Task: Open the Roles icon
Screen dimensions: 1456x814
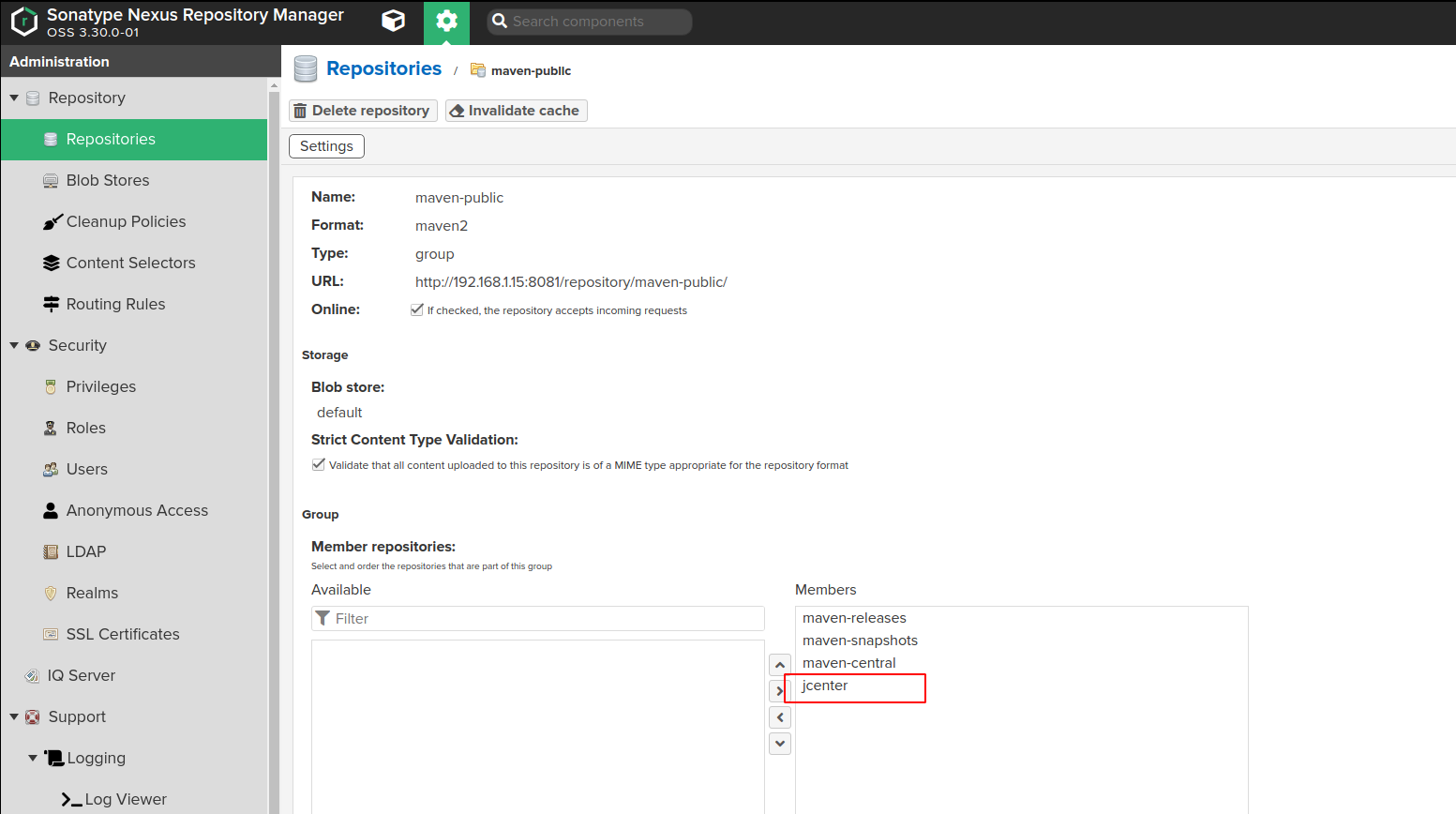Action: [51, 428]
